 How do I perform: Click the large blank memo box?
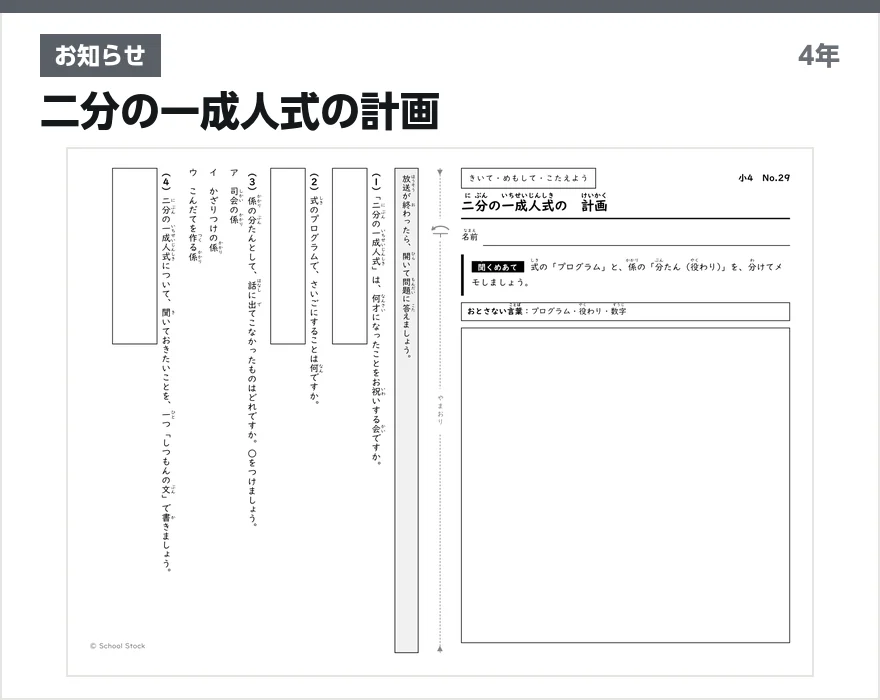625,485
